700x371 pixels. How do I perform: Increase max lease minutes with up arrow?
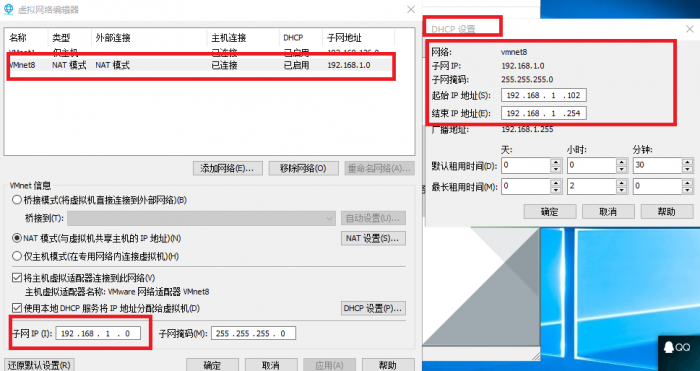(x=688, y=183)
